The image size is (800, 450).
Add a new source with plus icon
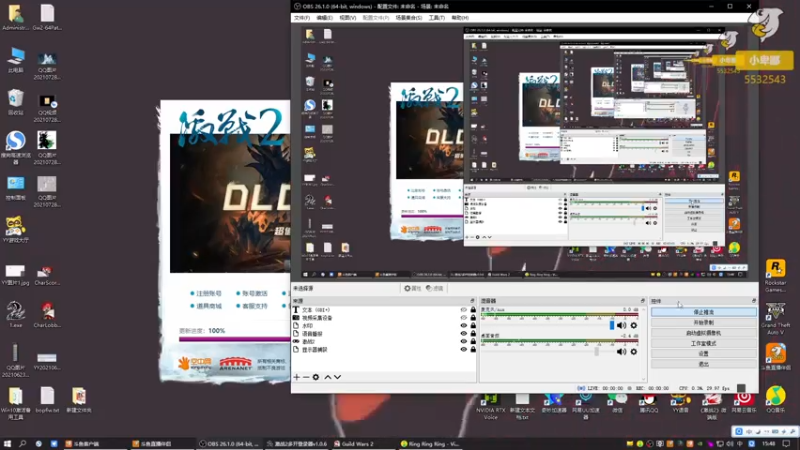(297, 377)
